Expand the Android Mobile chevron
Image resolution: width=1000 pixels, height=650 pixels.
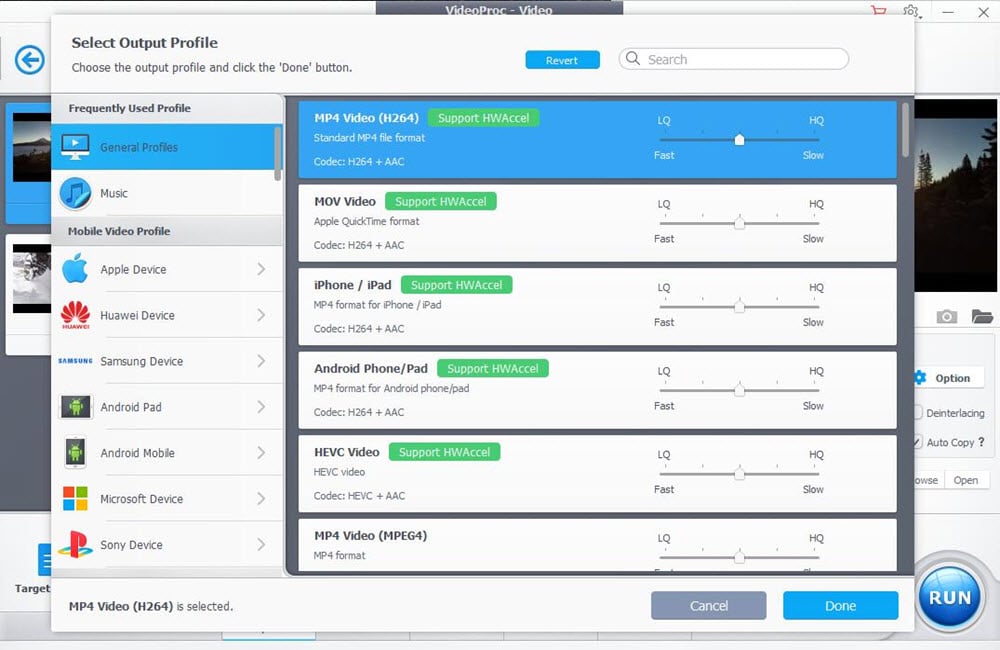[261, 453]
